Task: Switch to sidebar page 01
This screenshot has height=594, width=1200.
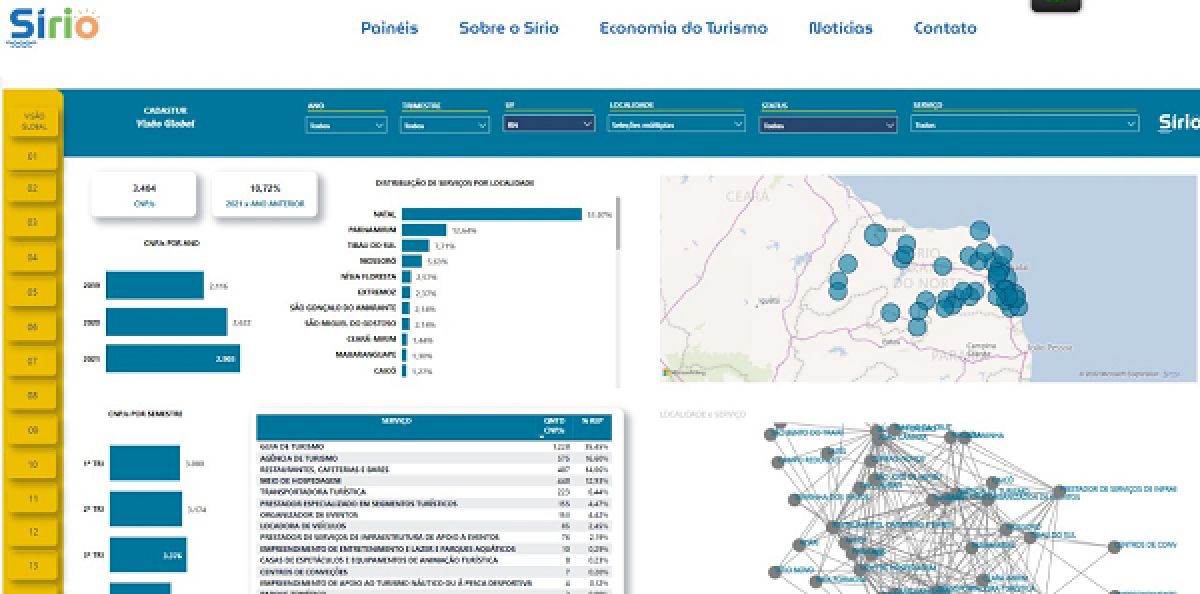Action: (x=33, y=156)
